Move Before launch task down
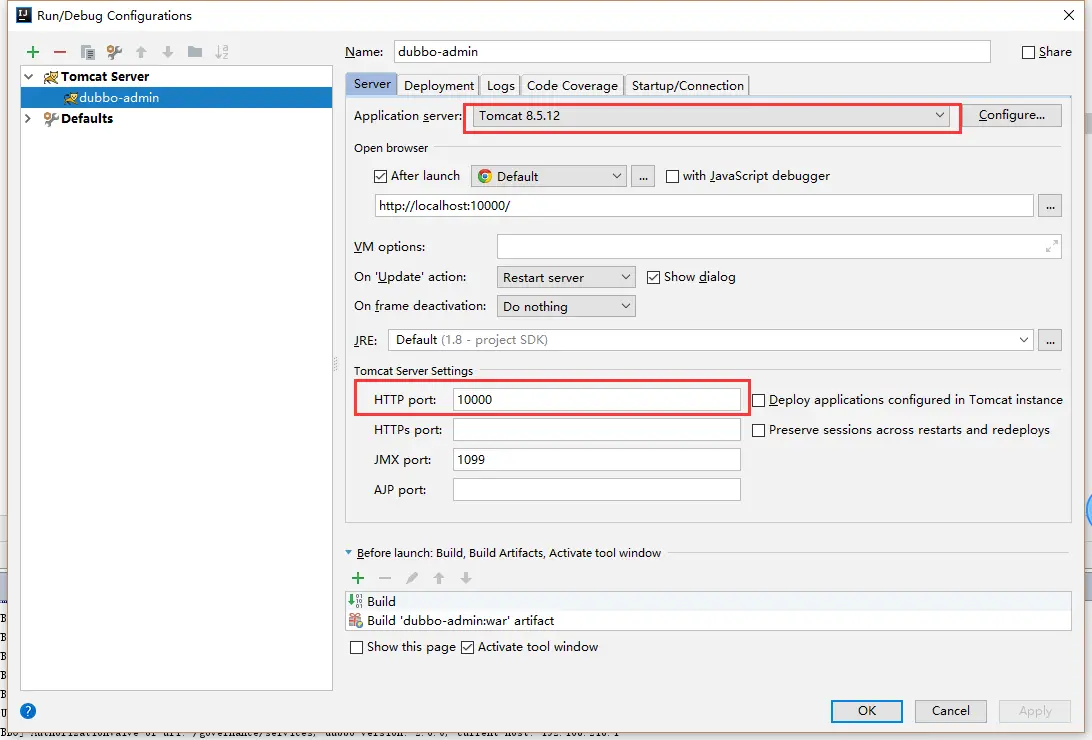The height and width of the screenshot is (740, 1092). (466, 578)
